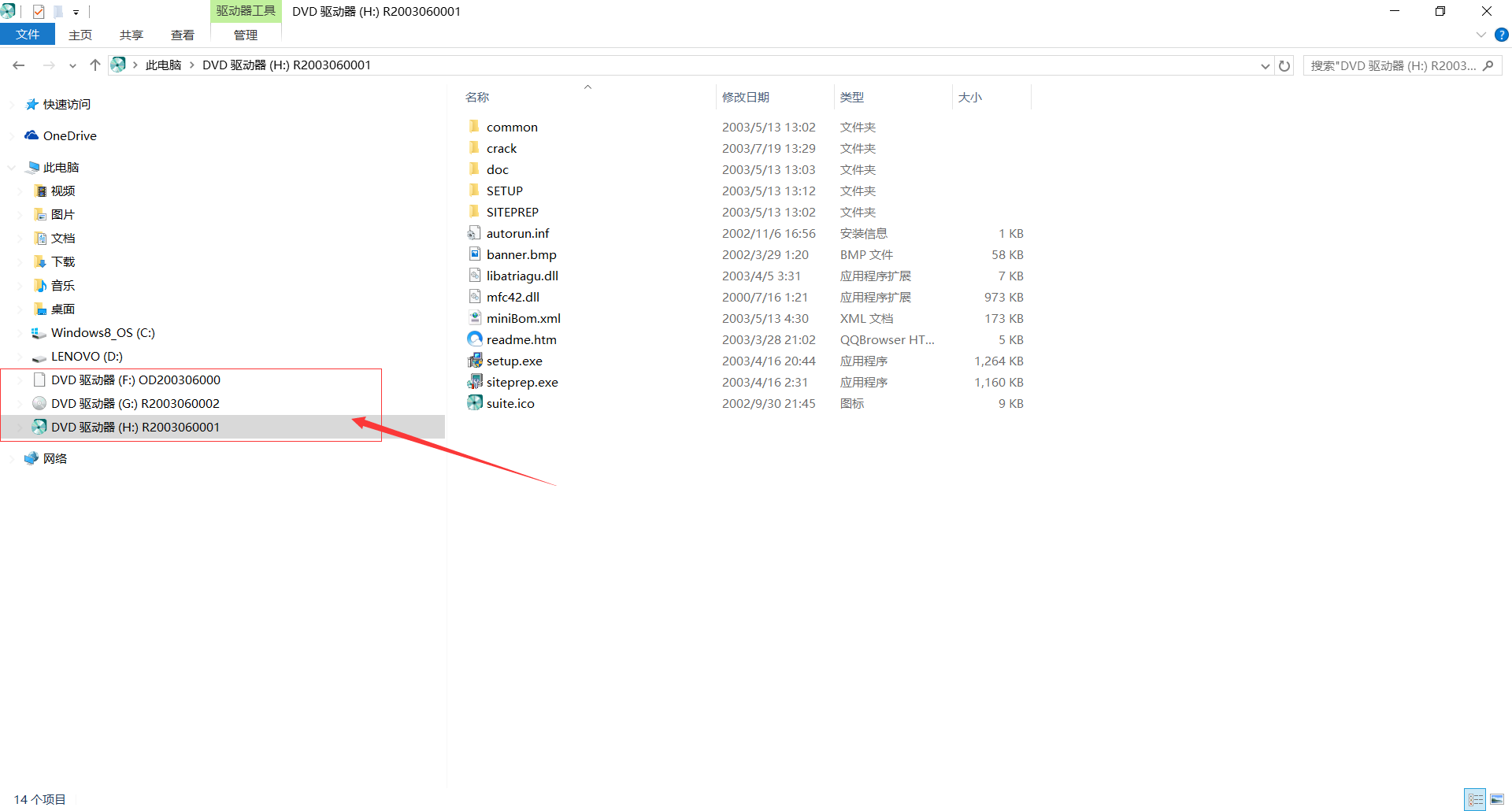Open the Manage (管理) ribbon tab

(246, 35)
